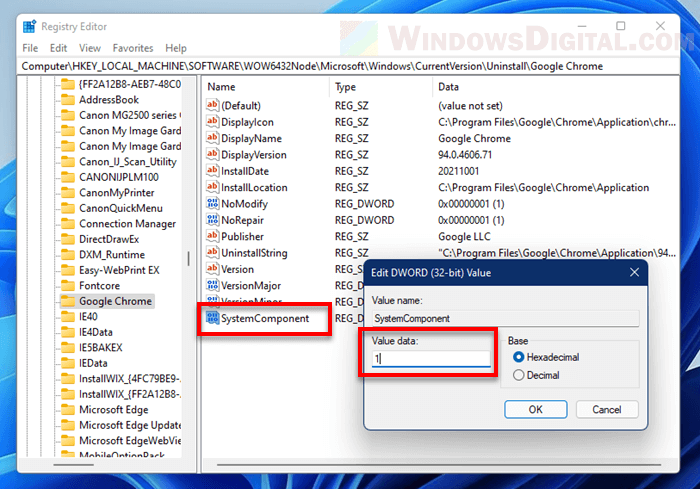Click the registry path address bar

click(x=348, y=66)
